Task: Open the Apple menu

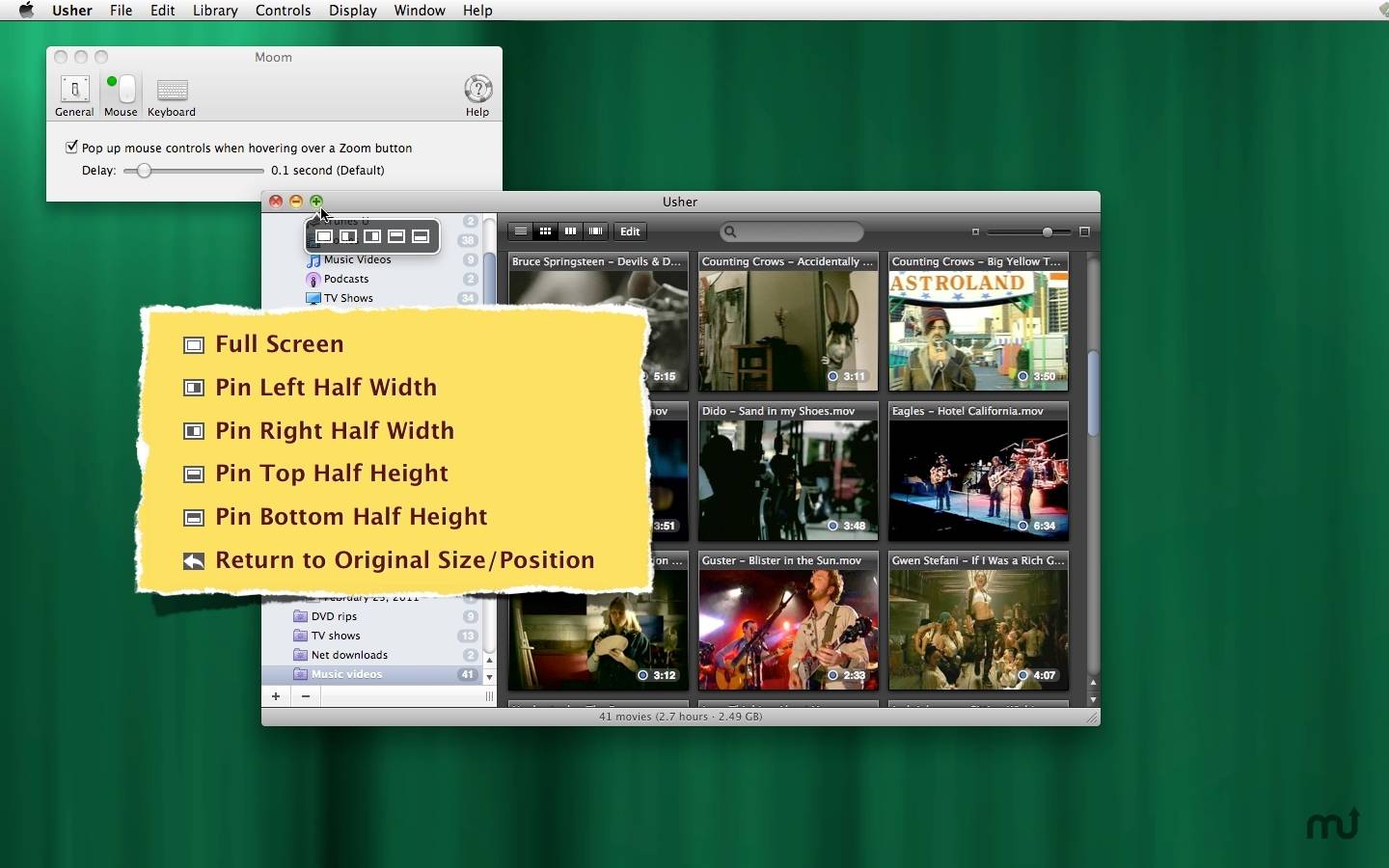Action: pyautogui.click(x=26, y=11)
